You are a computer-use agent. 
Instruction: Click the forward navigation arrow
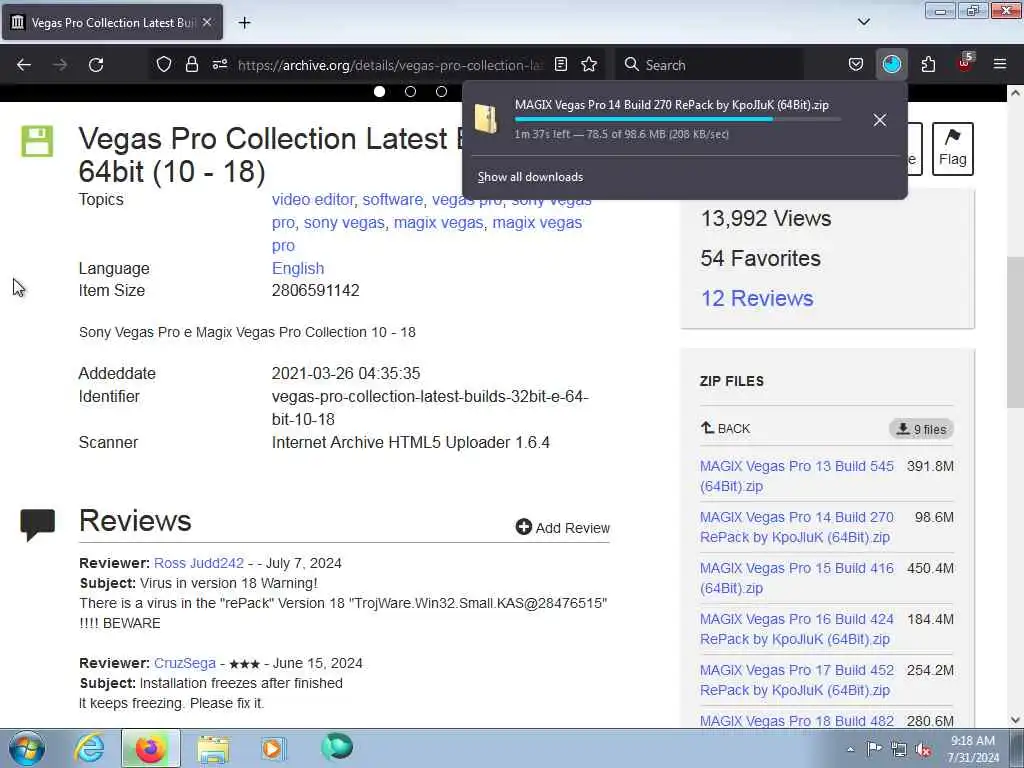point(59,65)
